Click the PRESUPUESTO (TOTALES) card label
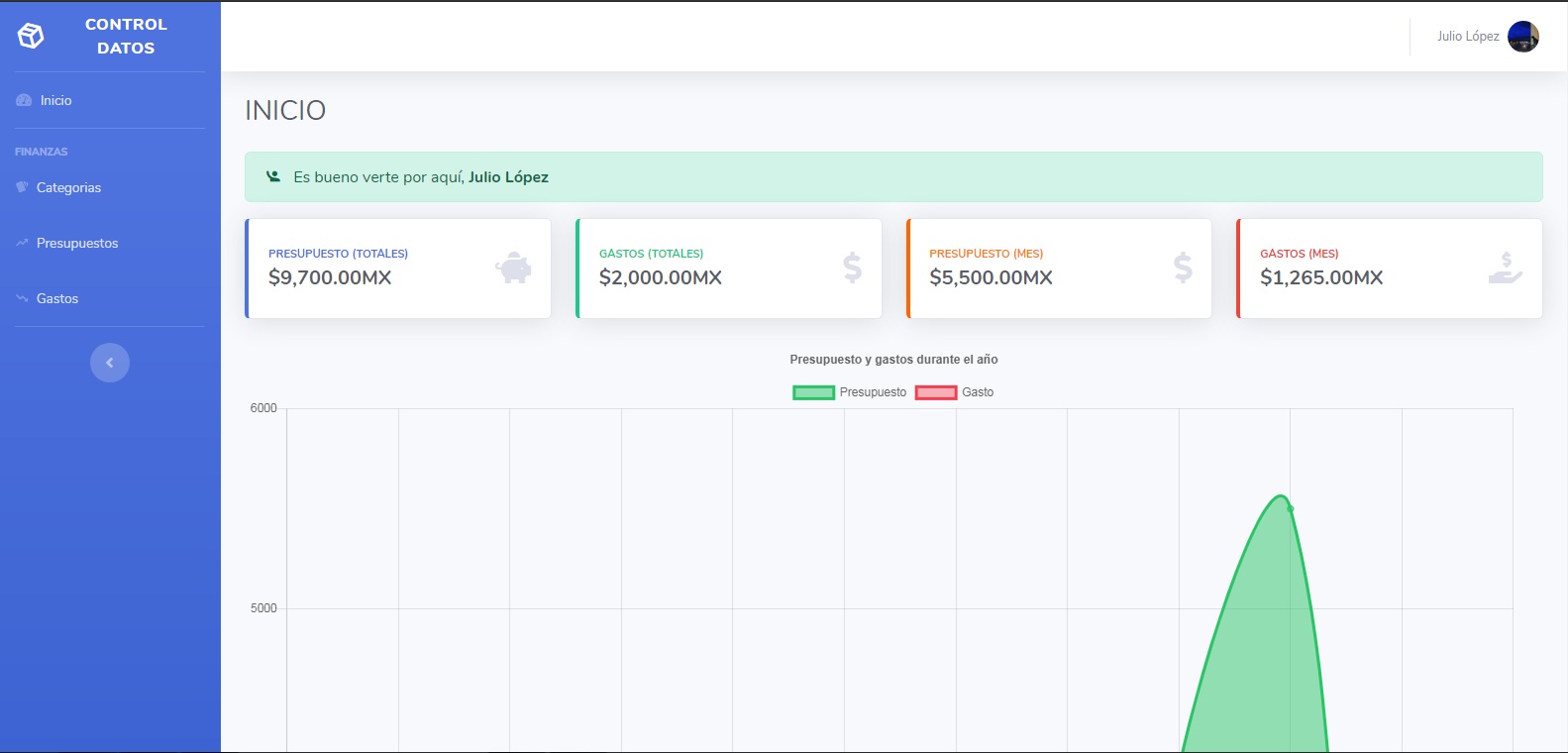The image size is (1568, 753). pyautogui.click(x=338, y=254)
